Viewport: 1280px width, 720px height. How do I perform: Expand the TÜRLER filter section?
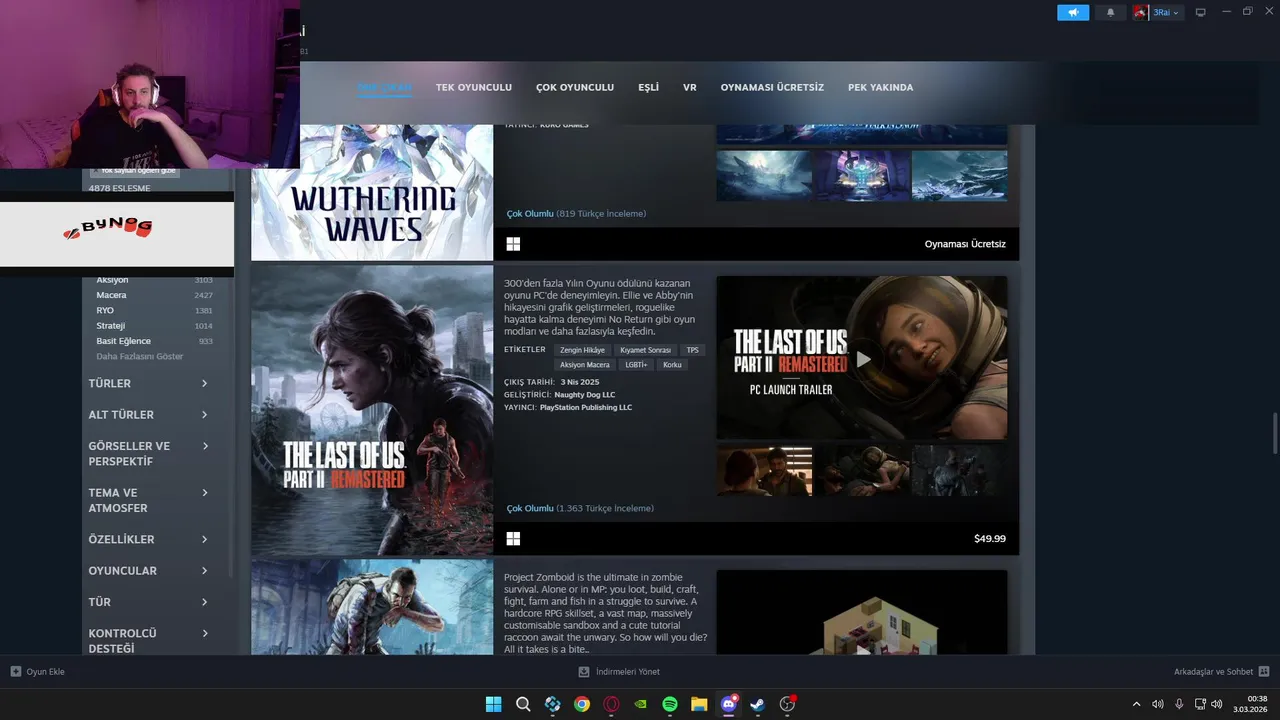[x=148, y=383]
